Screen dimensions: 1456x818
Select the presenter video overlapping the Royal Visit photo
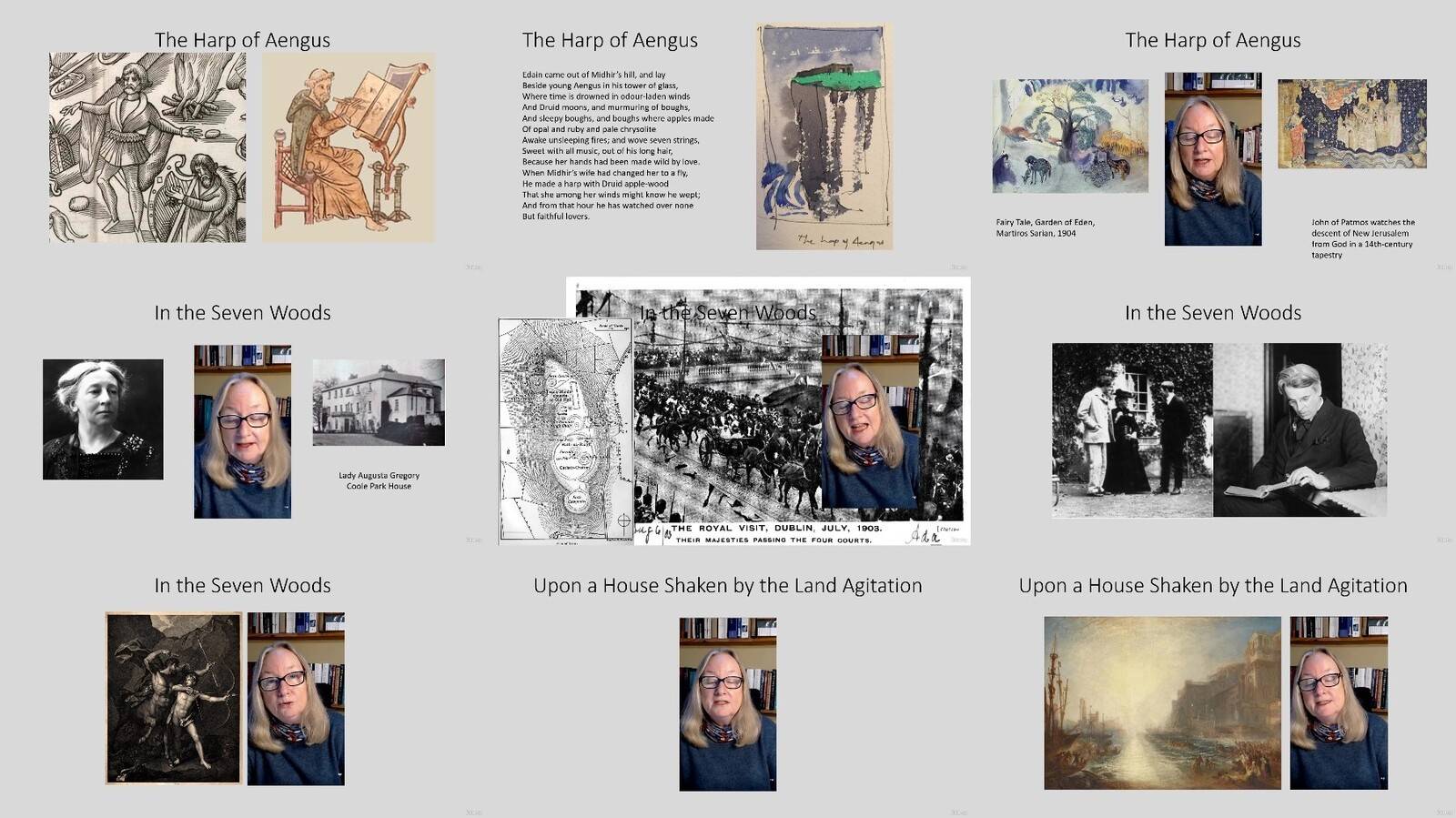[x=871, y=422]
